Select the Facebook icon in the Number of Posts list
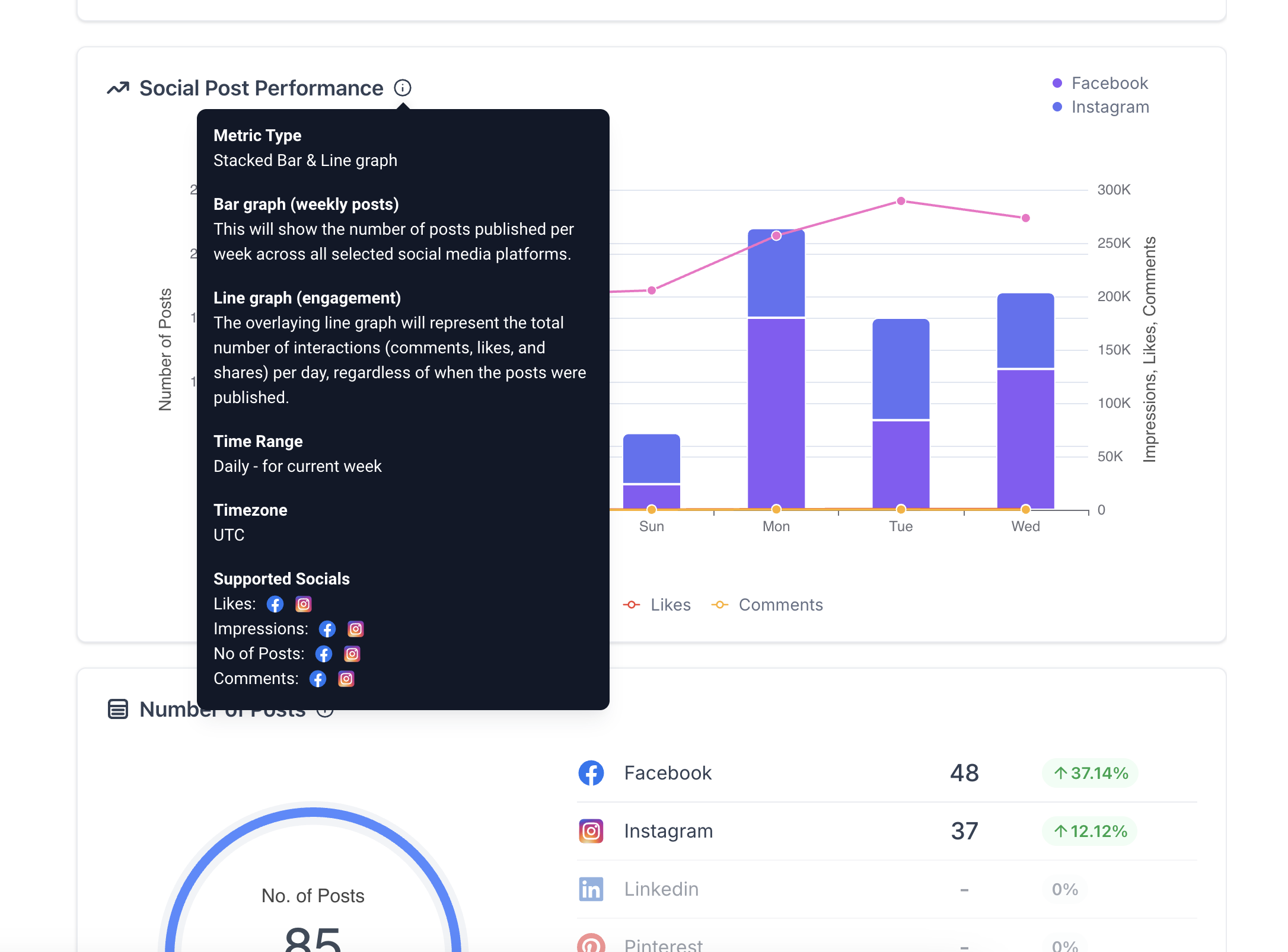The height and width of the screenshot is (952, 1288). (591, 772)
